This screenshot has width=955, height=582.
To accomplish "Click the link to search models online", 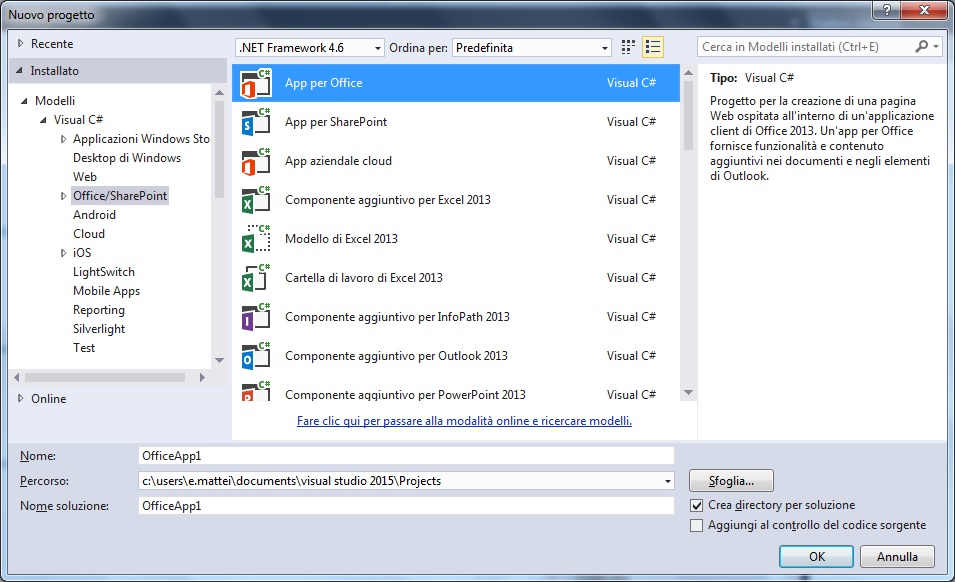I will pos(464,421).
